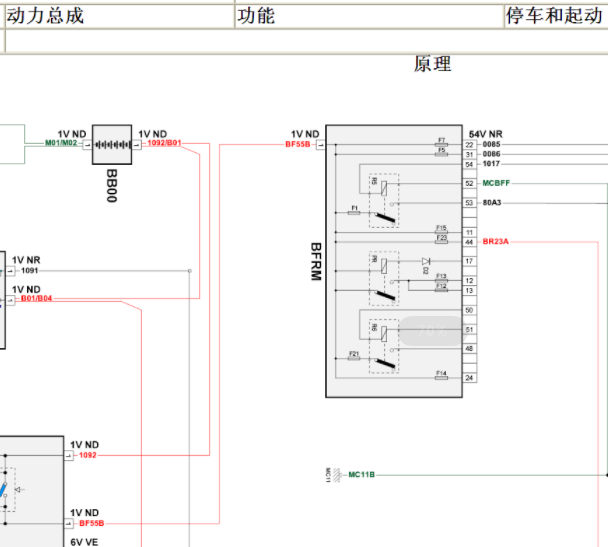Click the 动力总成 header cell
Image resolution: width=608 pixels, height=547 pixels.
click(x=119, y=16)
